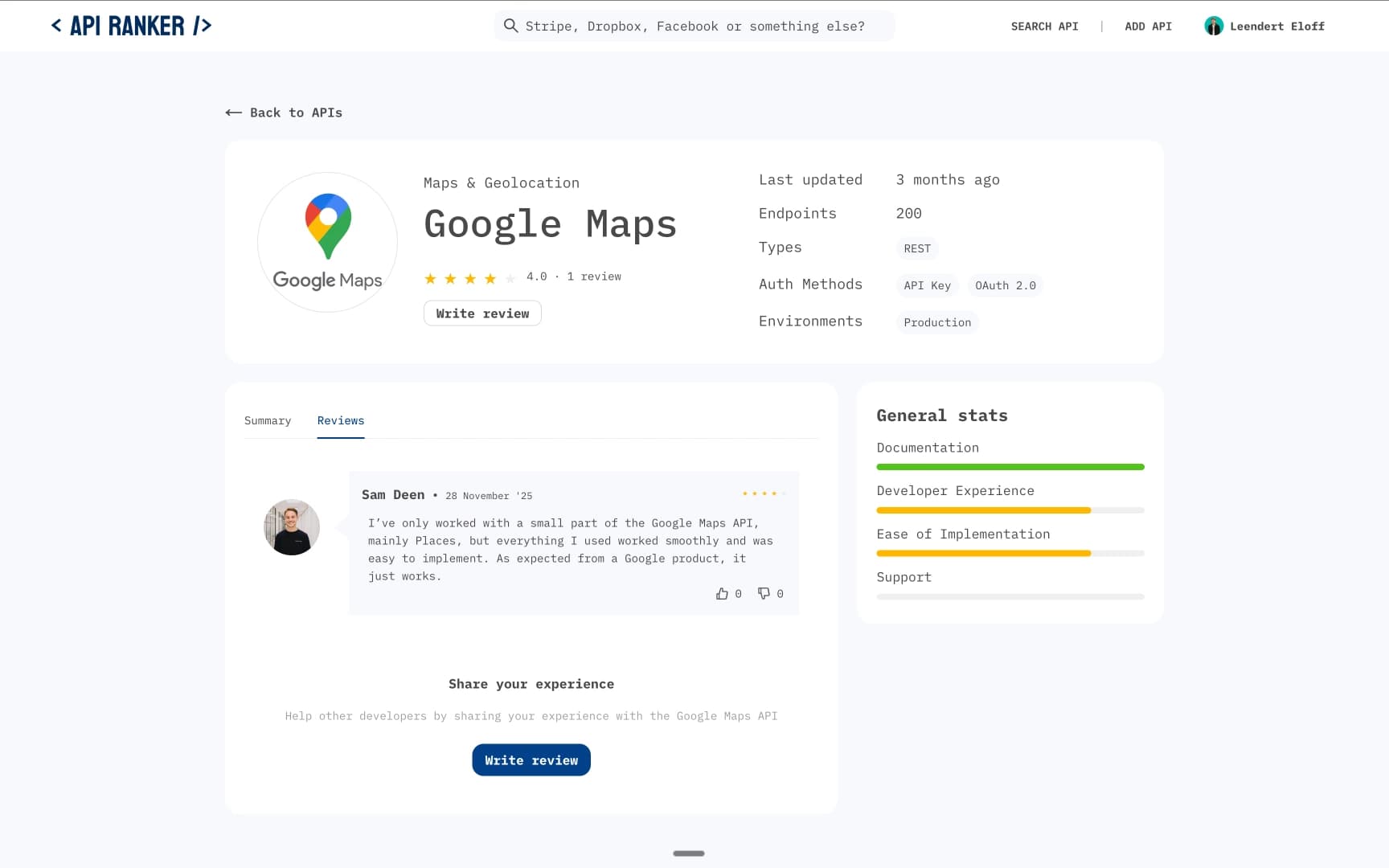Click the API Ranker logo
Image resolution: width=1389 pixels, height=868 pixels.
tap(131, 25)
